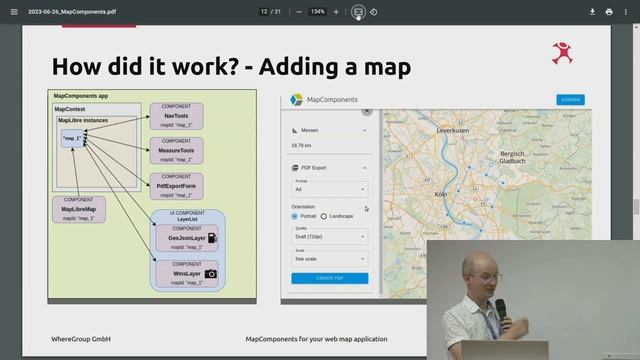Click the PdfExportForm component box

coord(176,186)
